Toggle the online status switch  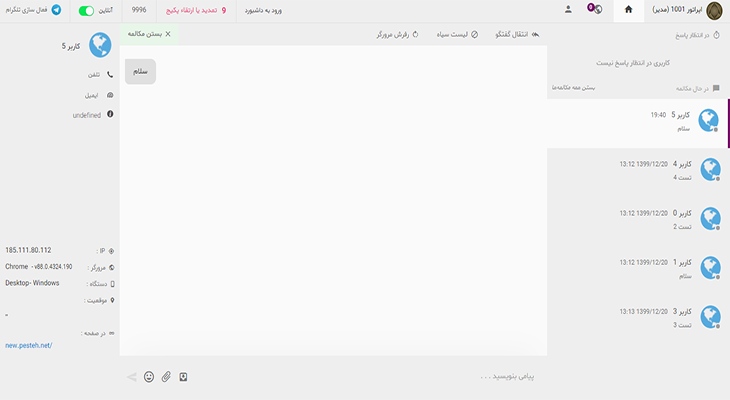tap(87, 10)
